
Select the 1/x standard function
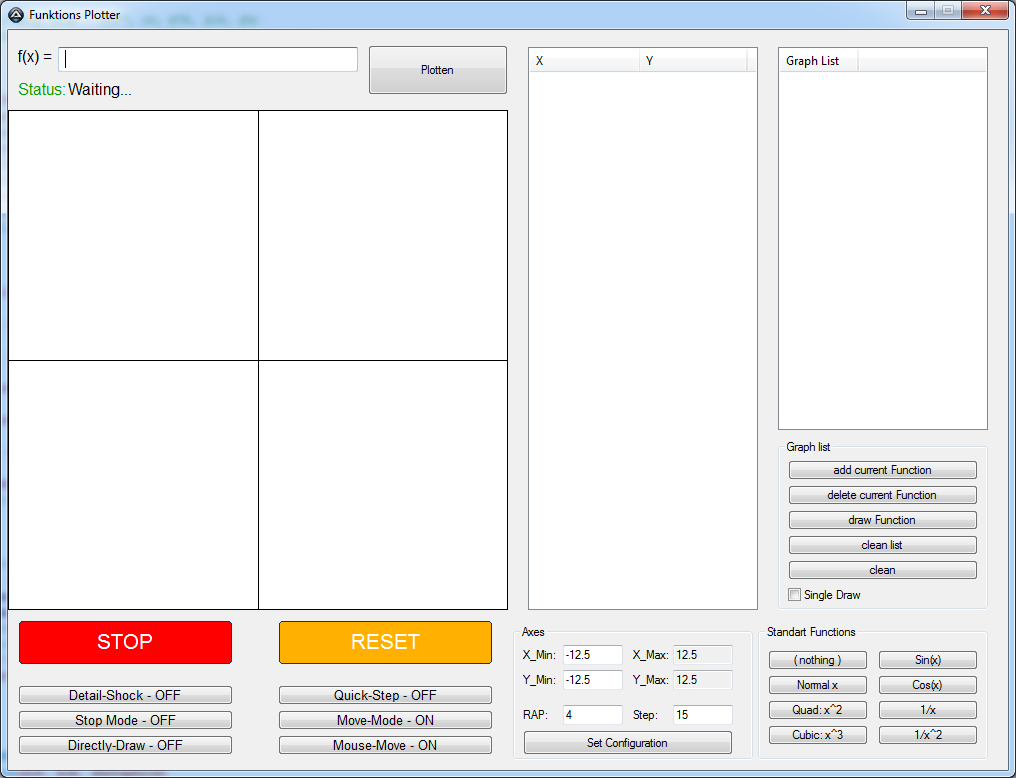(927, 710)
